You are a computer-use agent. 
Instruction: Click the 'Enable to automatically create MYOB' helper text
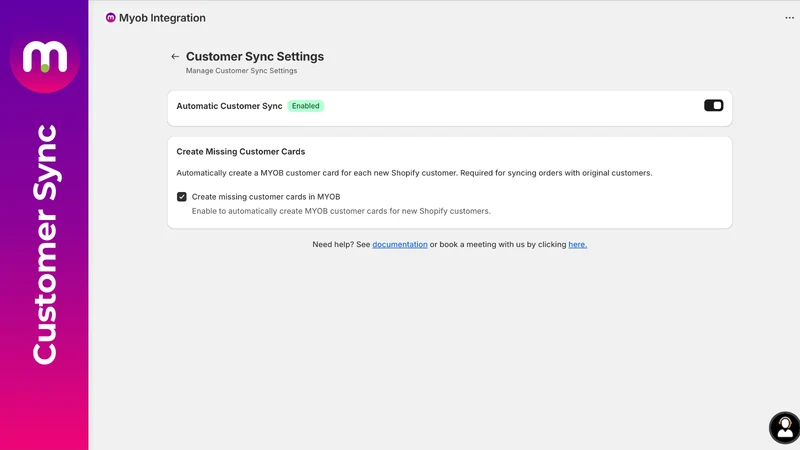click(341, 211)
